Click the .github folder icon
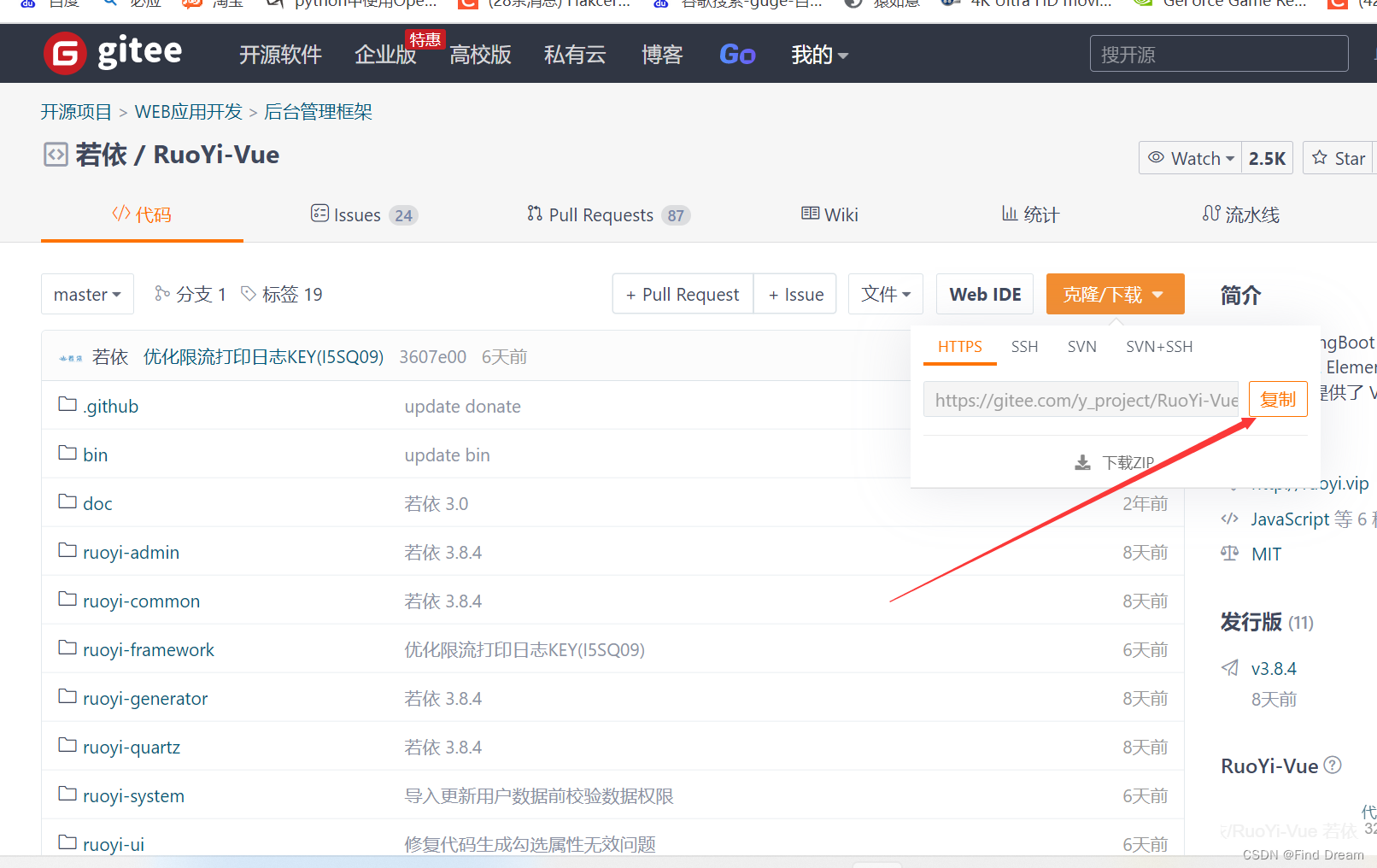 [x=67, y=404]
